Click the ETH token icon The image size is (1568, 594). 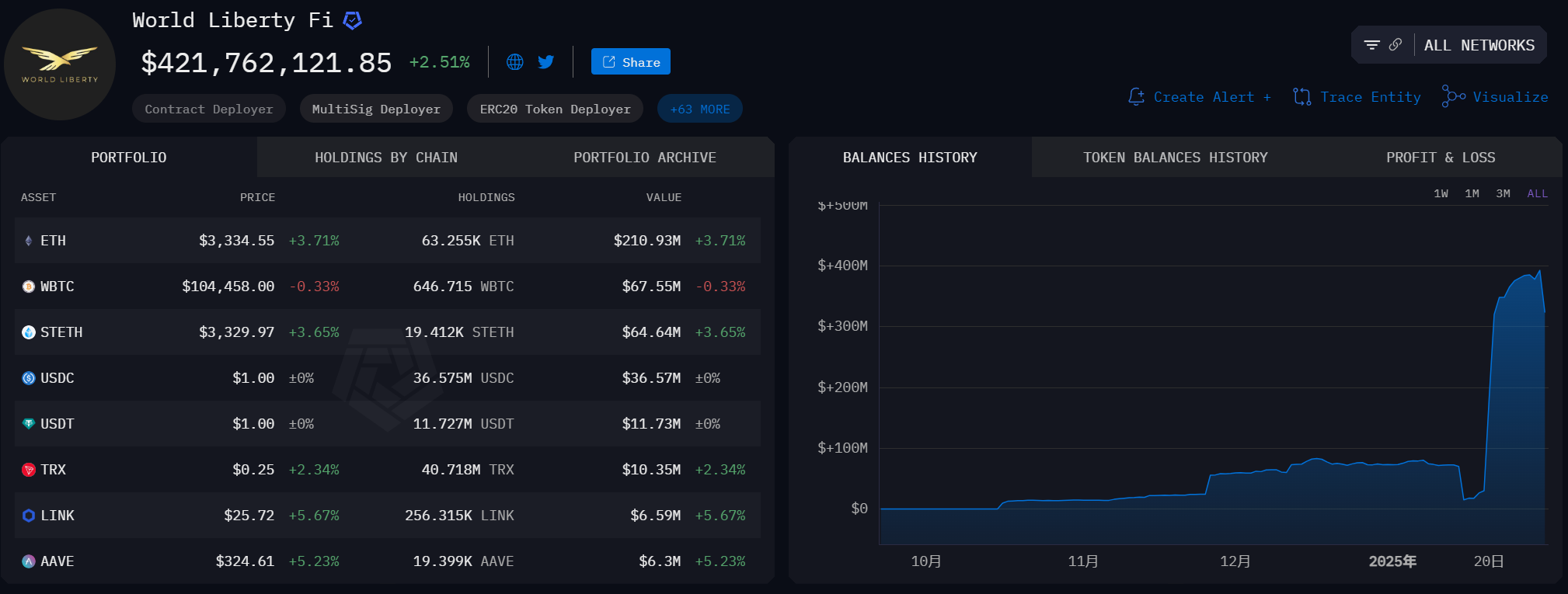click(x=29, y=241)
